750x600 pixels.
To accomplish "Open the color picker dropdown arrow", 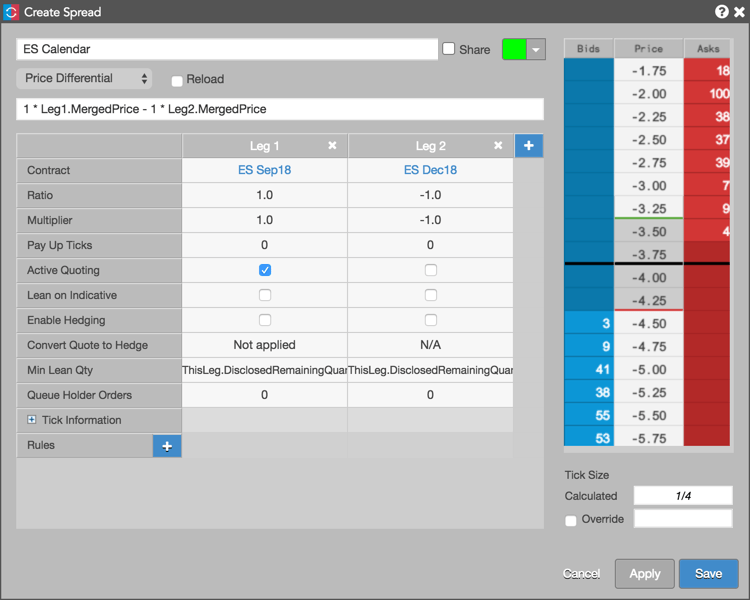I will [536, 49].
